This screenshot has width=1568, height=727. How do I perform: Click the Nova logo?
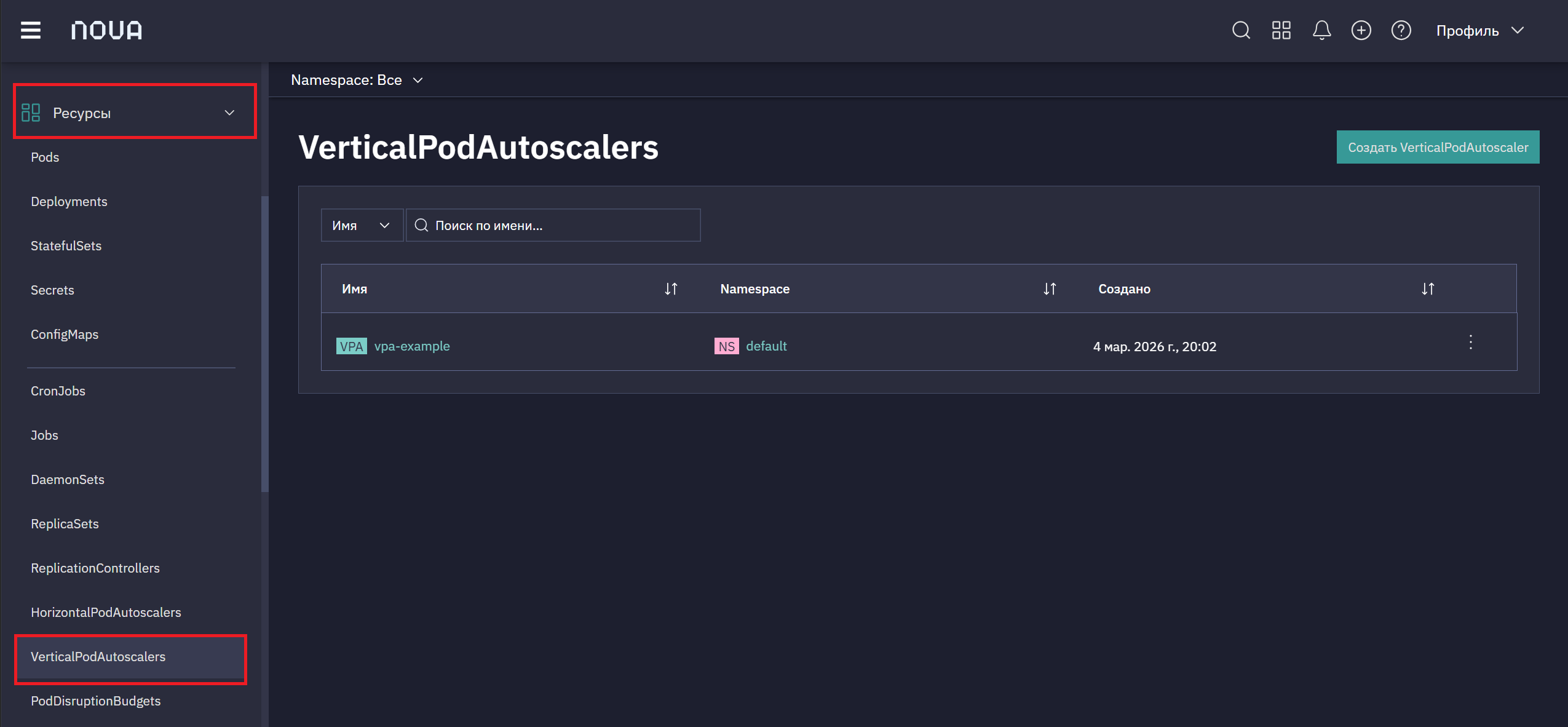[x=106, y=30]
